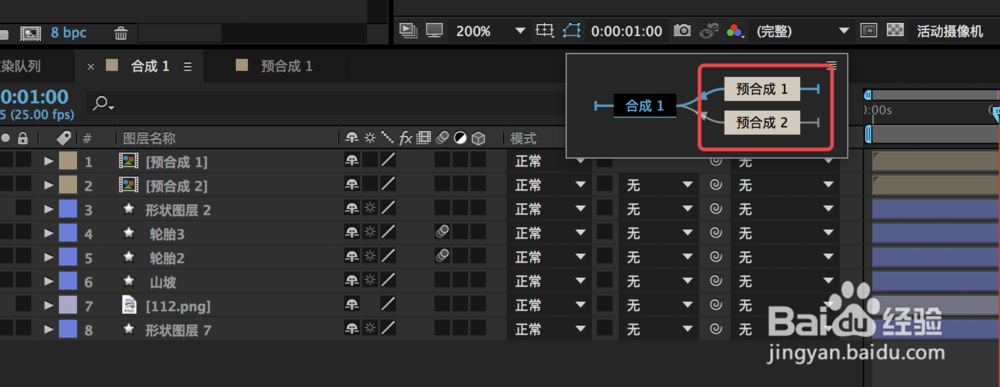Toggle motion blur switch on 轮胎2 layer
The image size is (1000, 387).
pyautogui.click(x=442, y=256)
